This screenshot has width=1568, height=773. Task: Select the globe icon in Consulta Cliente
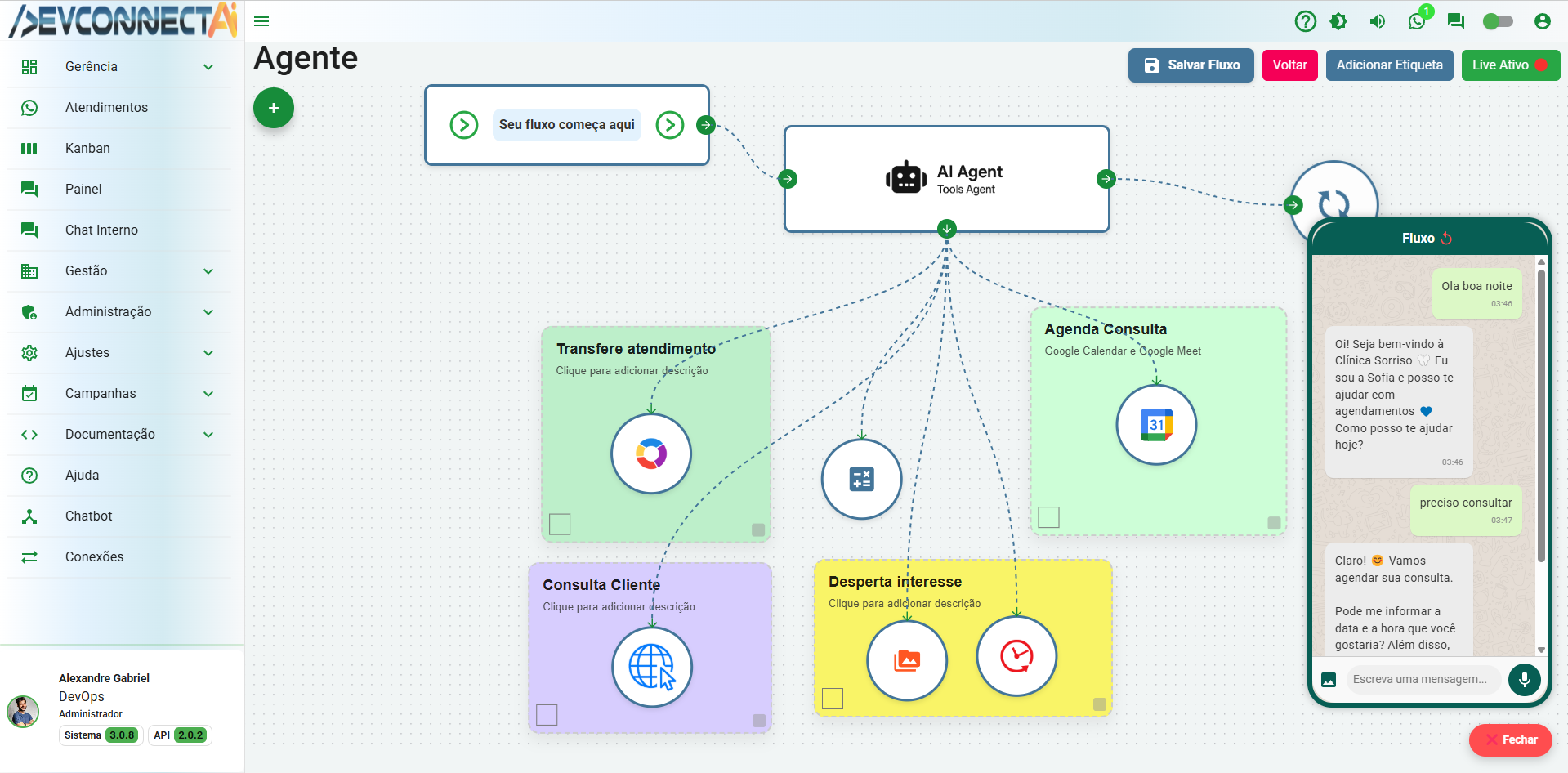651,667
